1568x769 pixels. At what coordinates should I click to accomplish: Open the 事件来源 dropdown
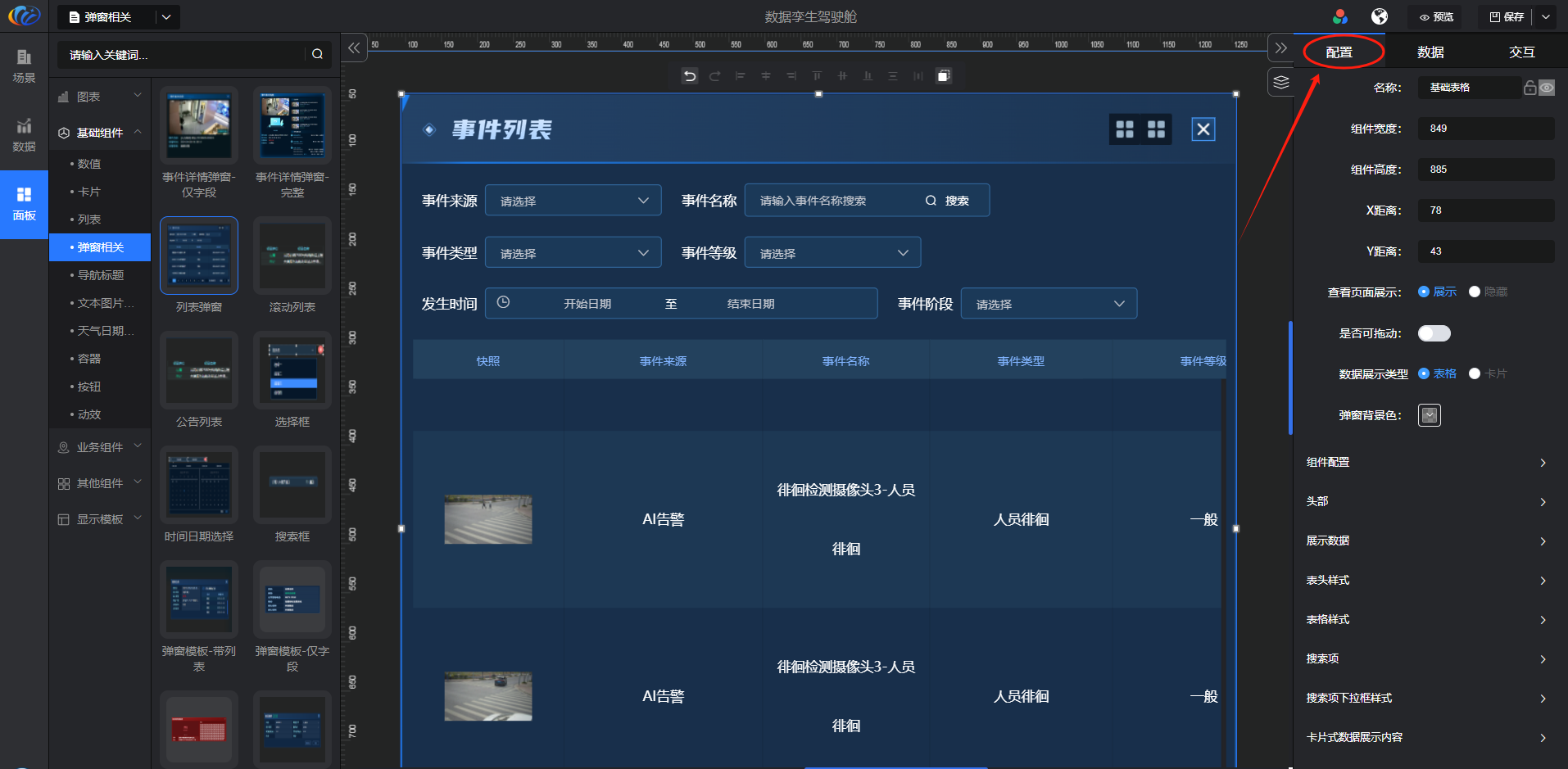click(573, 201)
